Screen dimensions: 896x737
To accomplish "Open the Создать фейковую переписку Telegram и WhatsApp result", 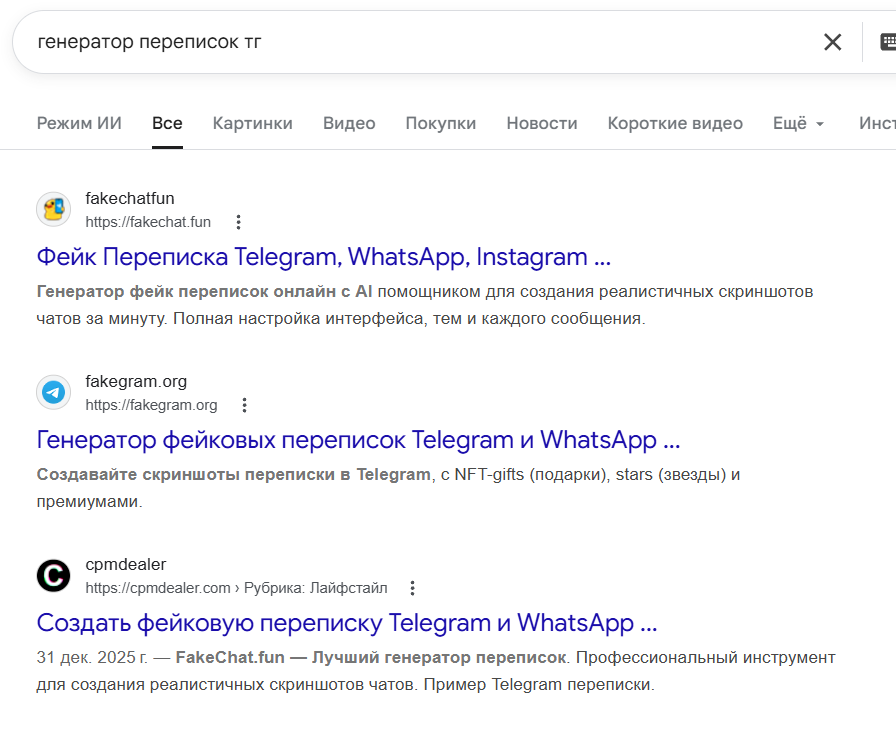I will [347, 623].
